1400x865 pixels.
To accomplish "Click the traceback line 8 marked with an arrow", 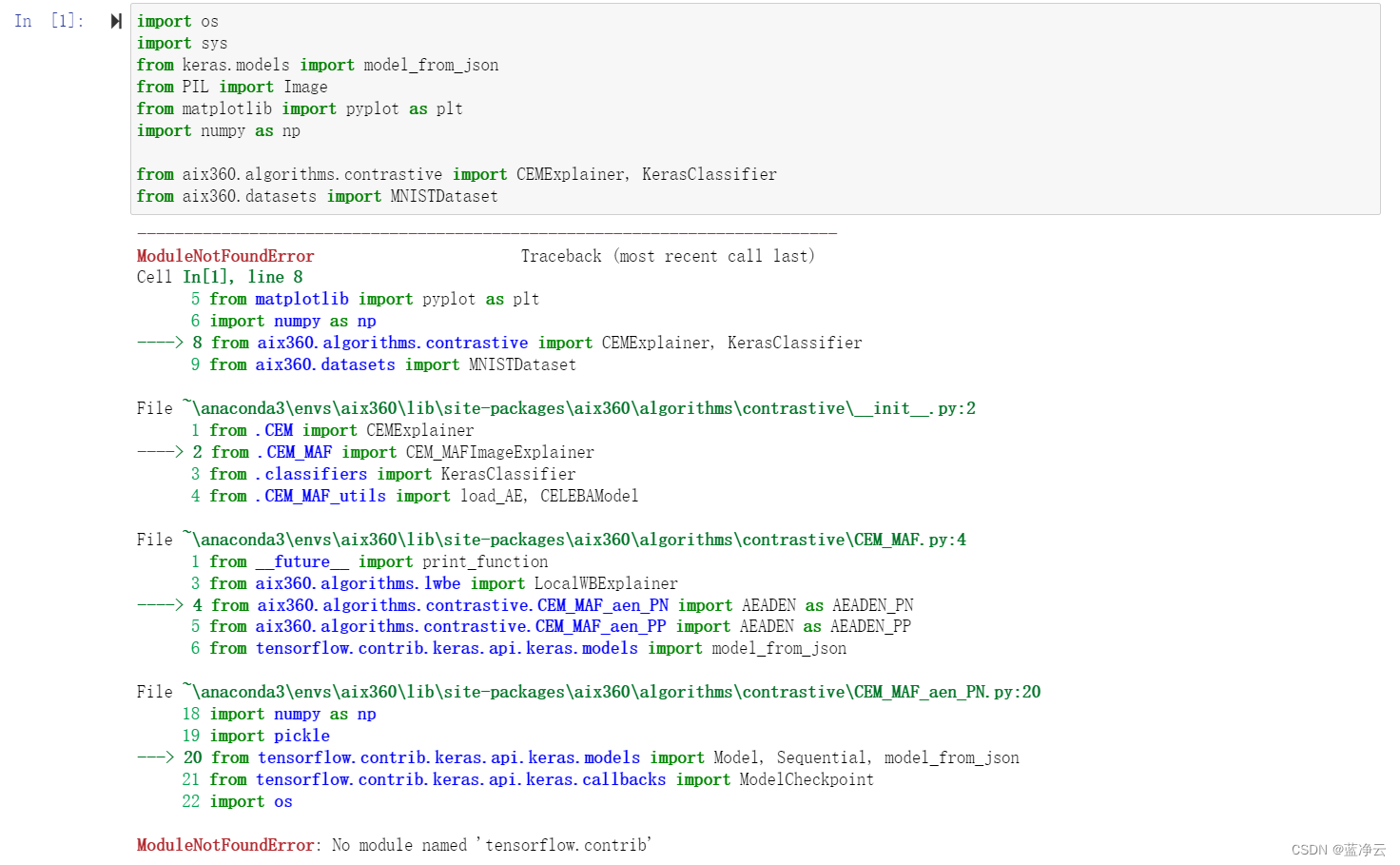I will (499, 343).
